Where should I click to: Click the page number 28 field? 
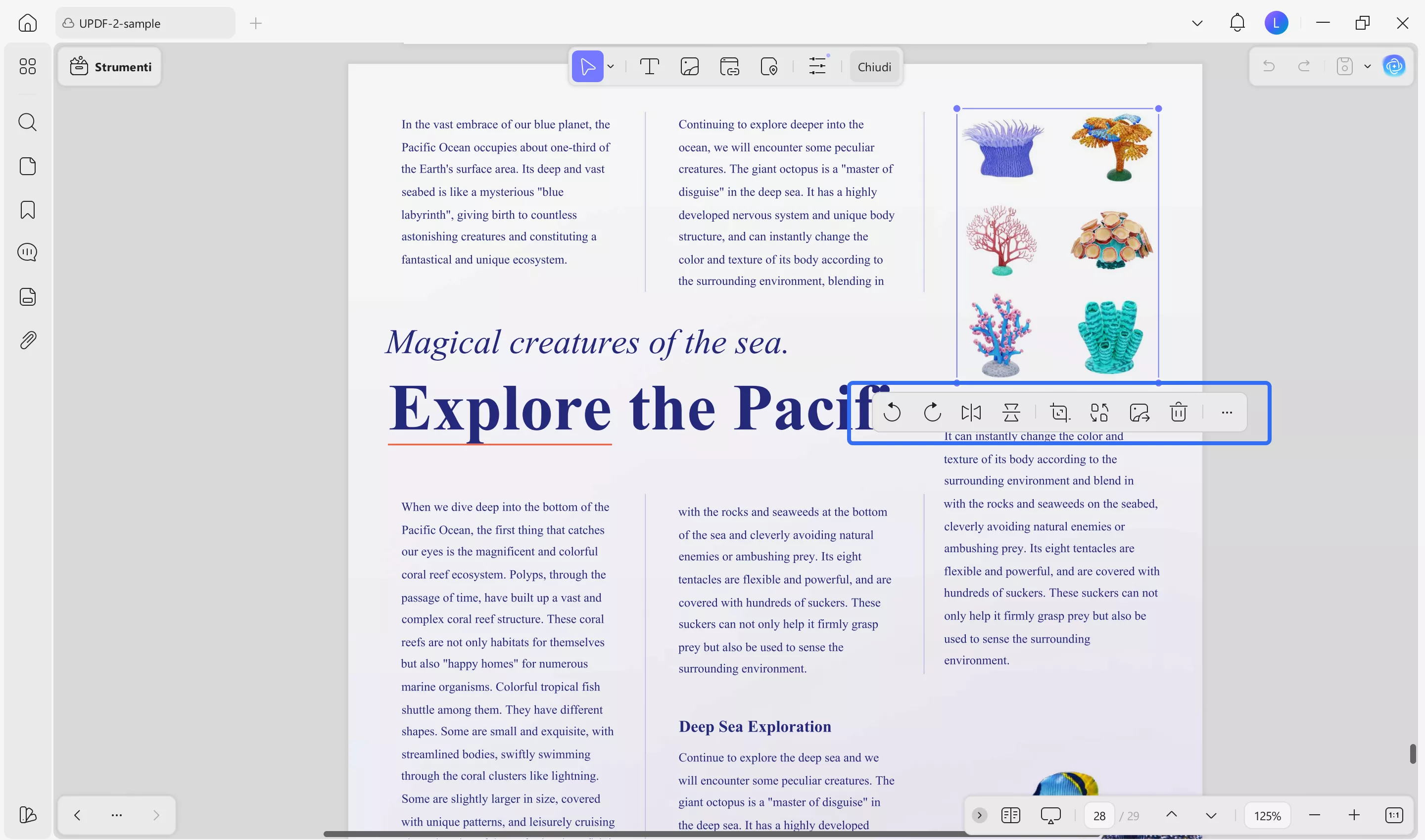click(1099, 816)
